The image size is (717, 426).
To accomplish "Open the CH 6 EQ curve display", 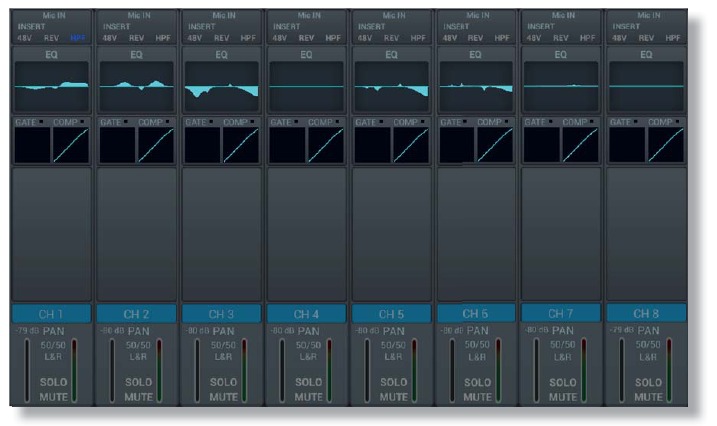I will 476,86.
